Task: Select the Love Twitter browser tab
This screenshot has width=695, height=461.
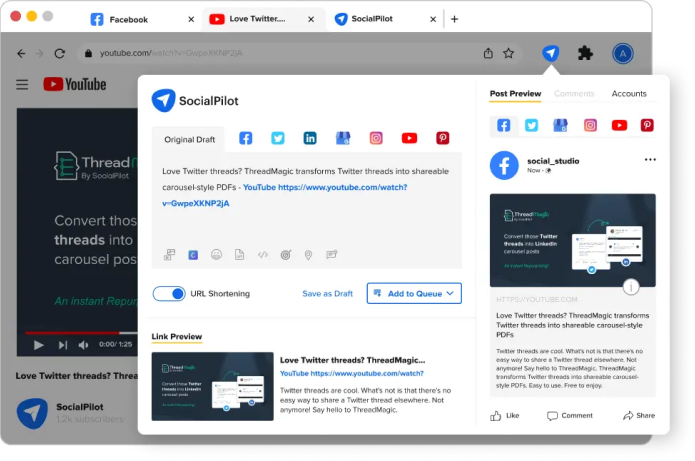Action: click(x=262, y=19)
